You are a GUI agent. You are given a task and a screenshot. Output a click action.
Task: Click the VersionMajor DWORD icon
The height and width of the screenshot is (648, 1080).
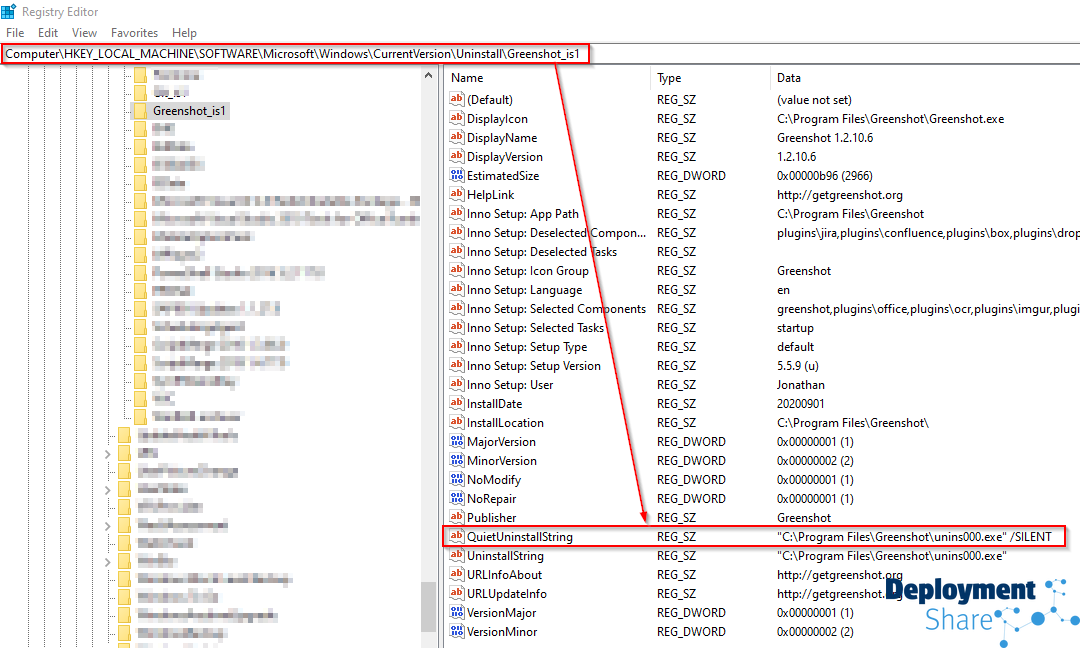(457, 612)
